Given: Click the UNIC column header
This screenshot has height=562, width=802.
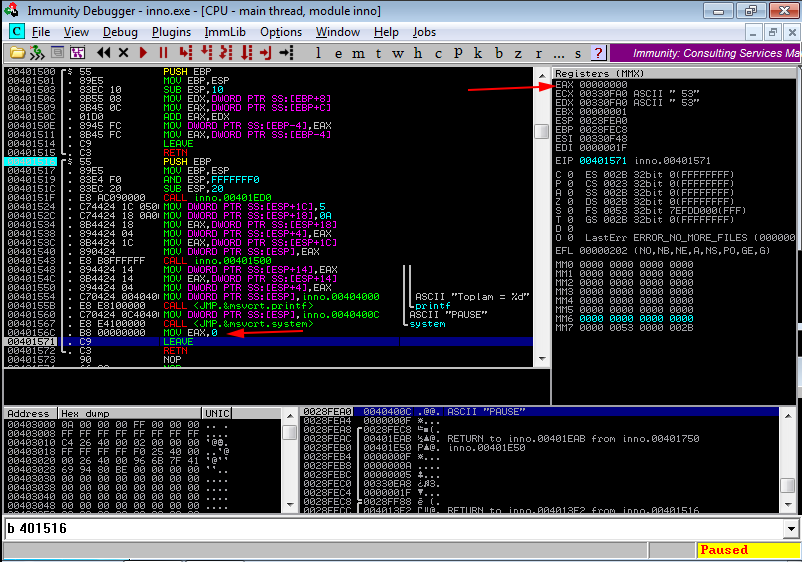Looking at the screenshot, I should [217, 413].
